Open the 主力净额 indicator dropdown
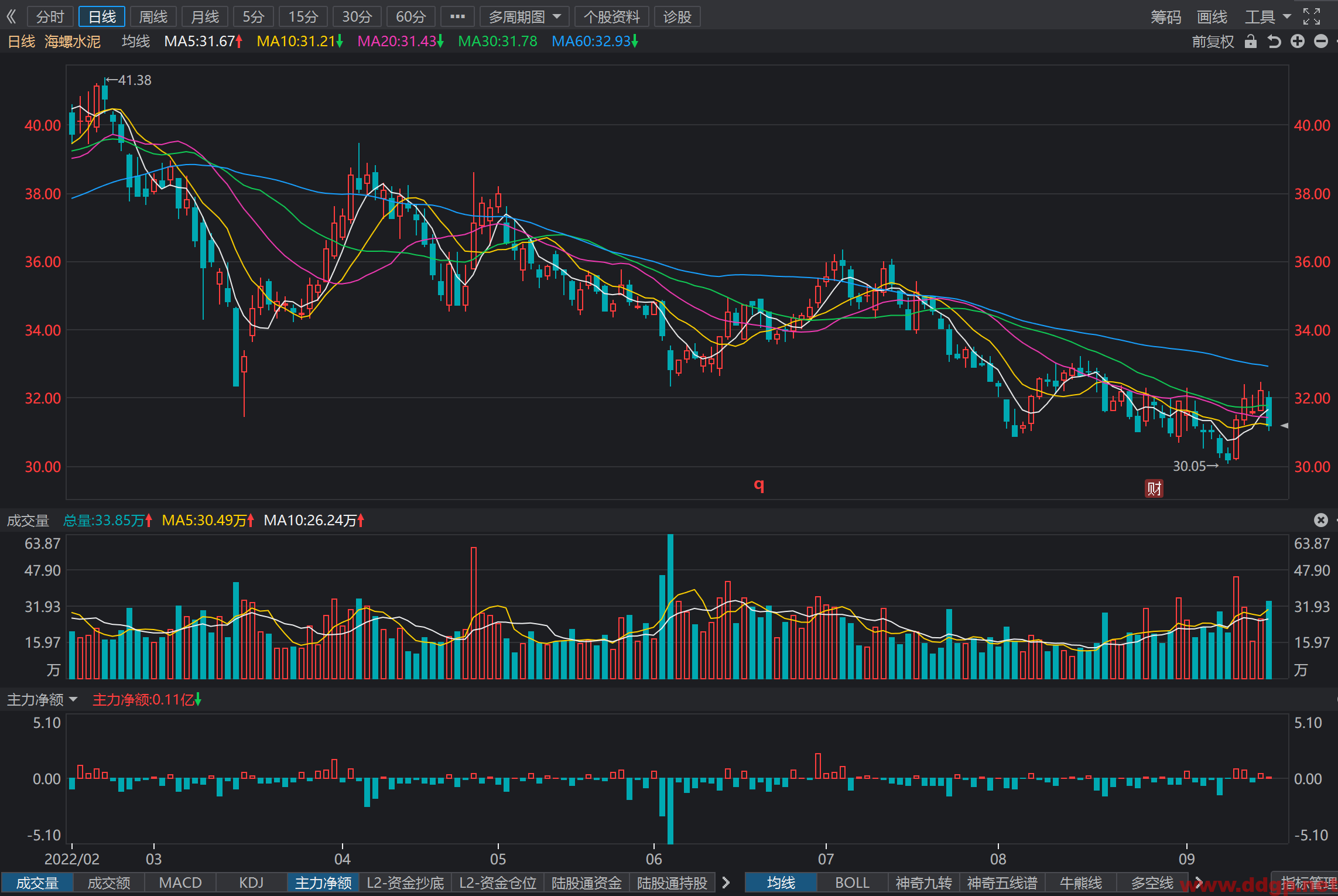 [42, 700]
